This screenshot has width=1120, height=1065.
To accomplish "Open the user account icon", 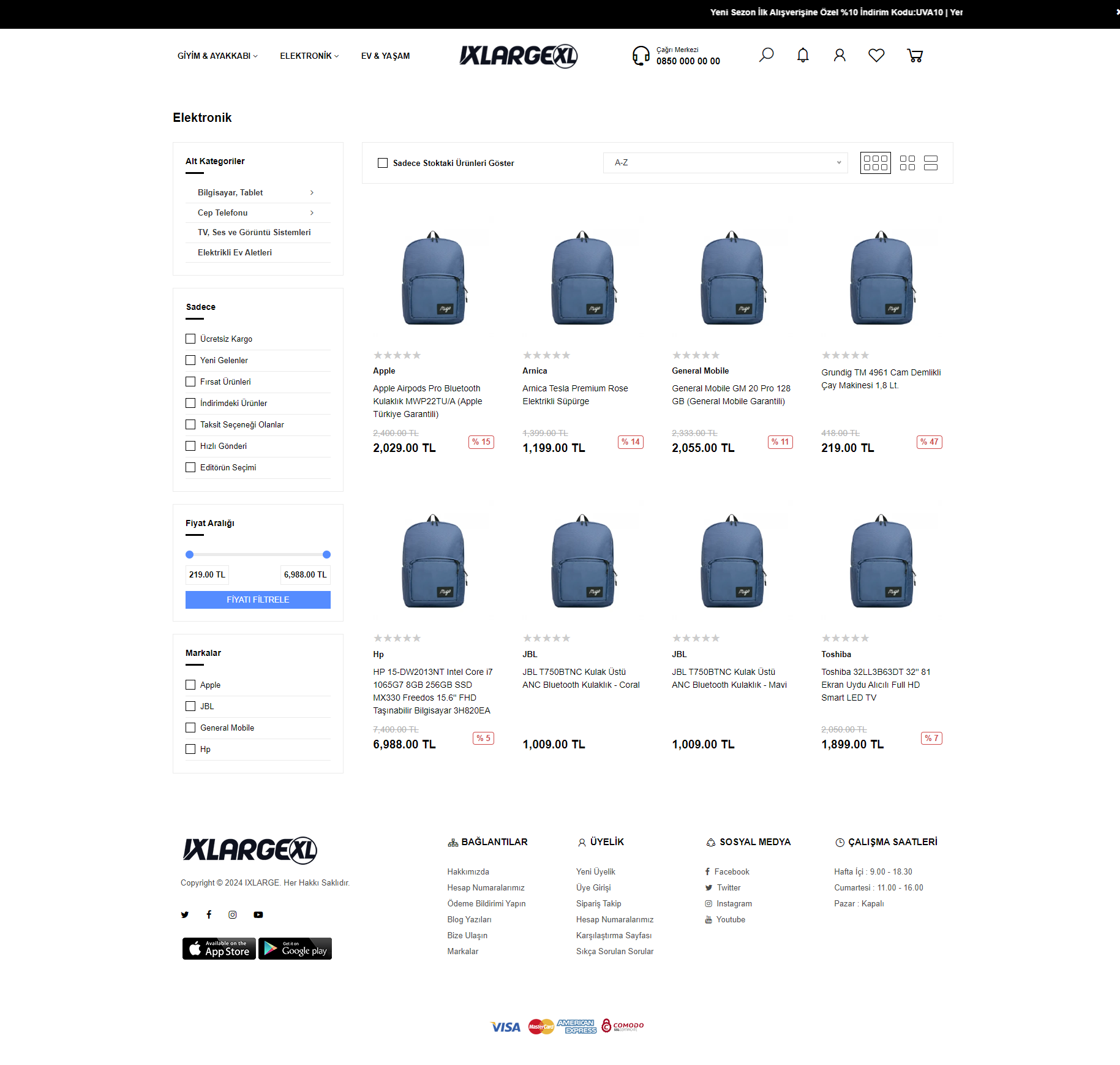I will click(x=840, y=55).
